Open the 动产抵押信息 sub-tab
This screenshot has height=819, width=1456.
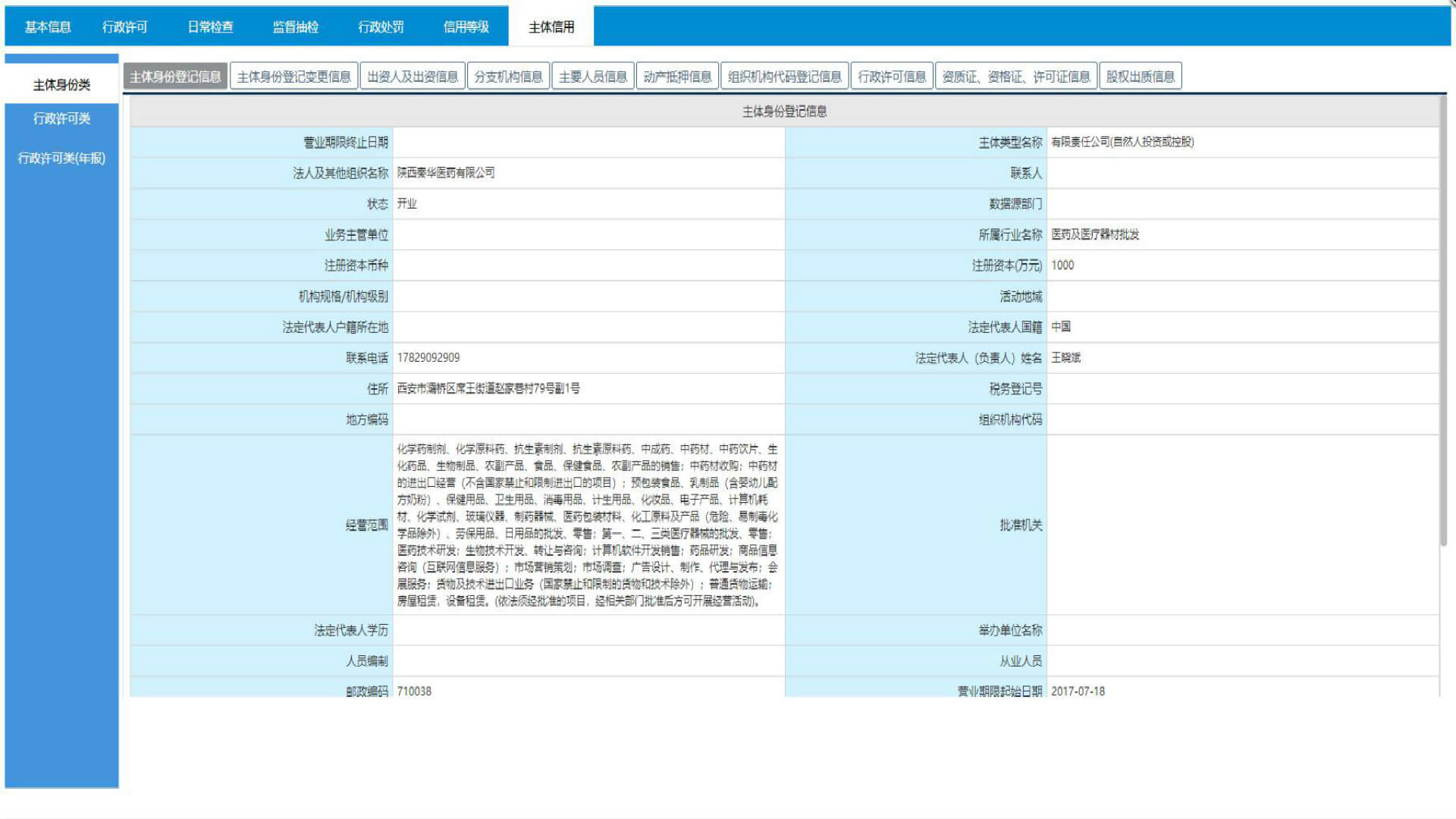(677, 77)
